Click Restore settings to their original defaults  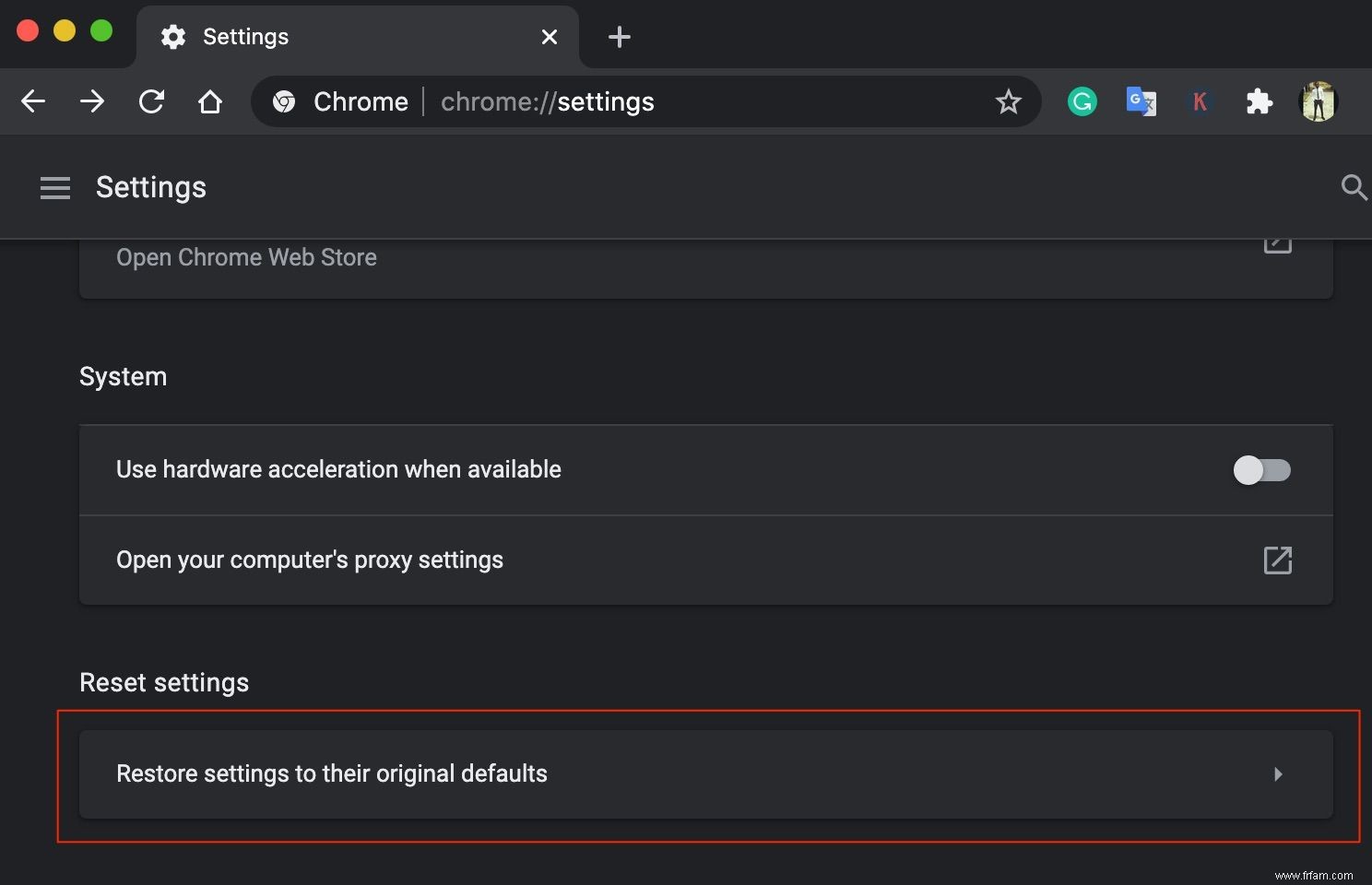tap(706, 774)
